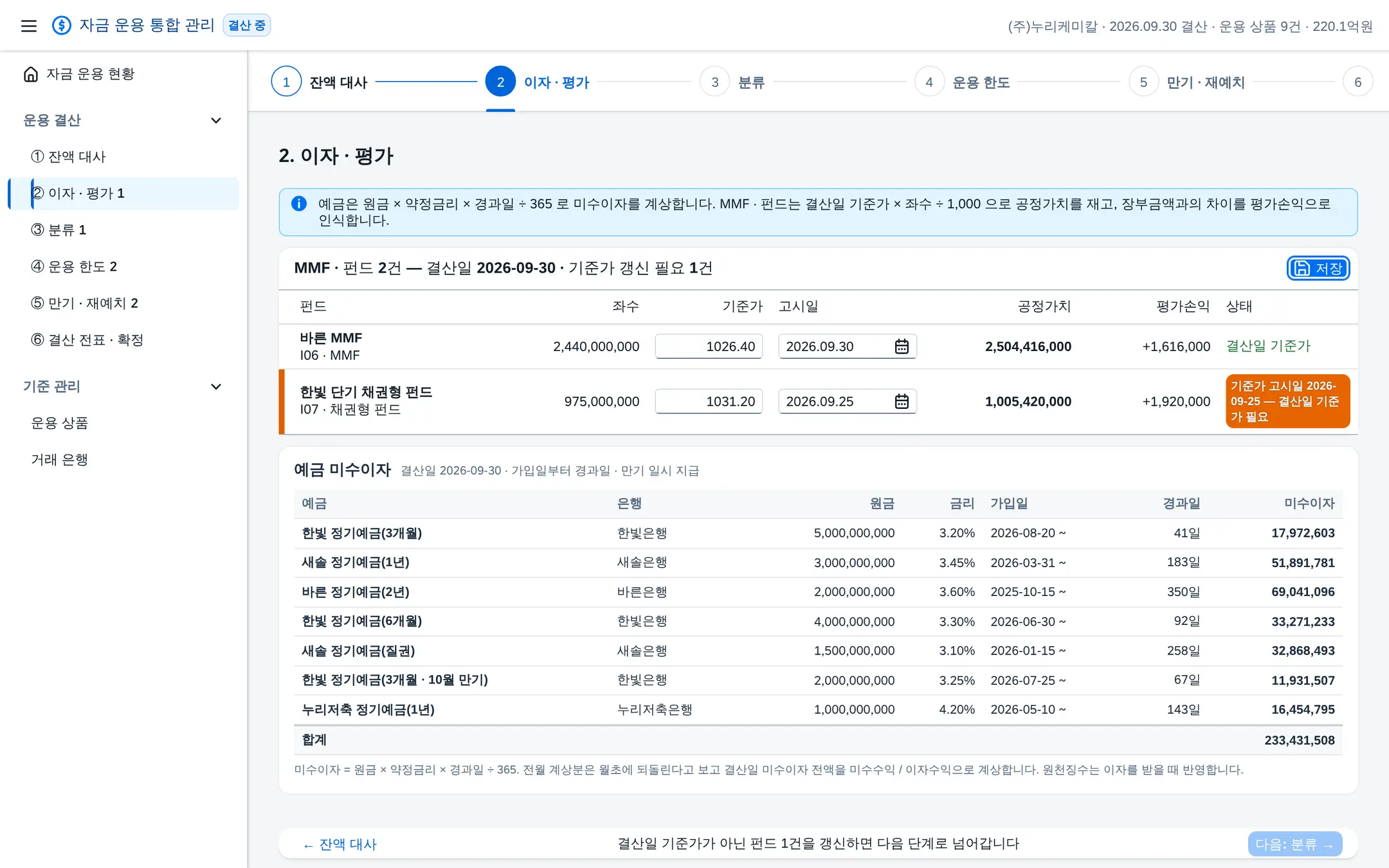
Task: Click valuation gain +1,920,000
Action: tap(1176, 401)
